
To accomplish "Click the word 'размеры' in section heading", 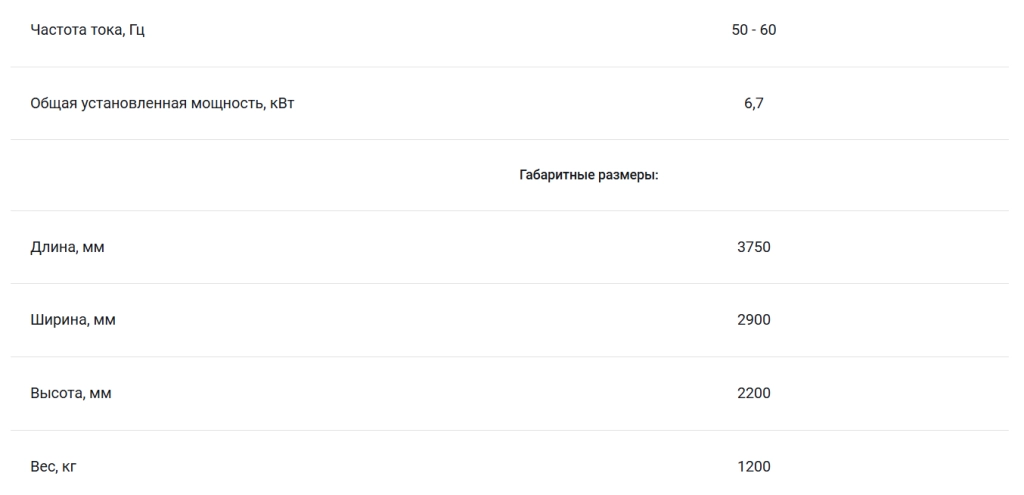I will 628,176.
